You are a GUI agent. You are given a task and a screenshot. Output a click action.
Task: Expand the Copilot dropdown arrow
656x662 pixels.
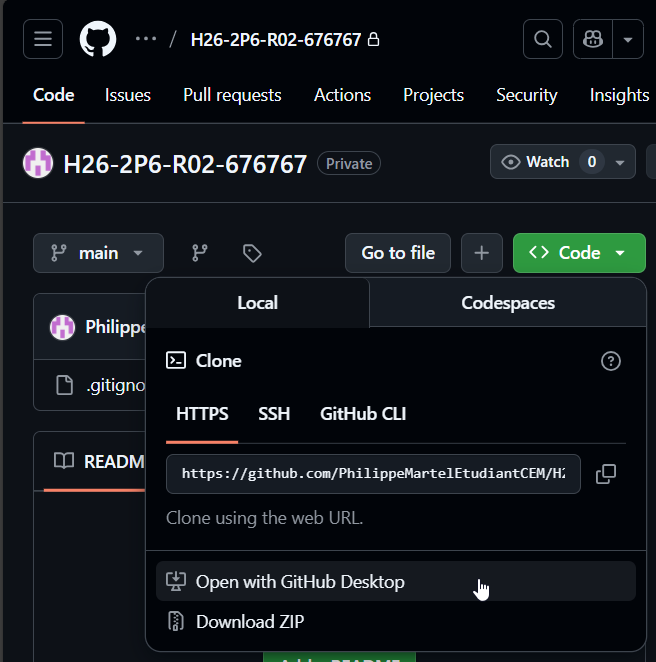628,39
